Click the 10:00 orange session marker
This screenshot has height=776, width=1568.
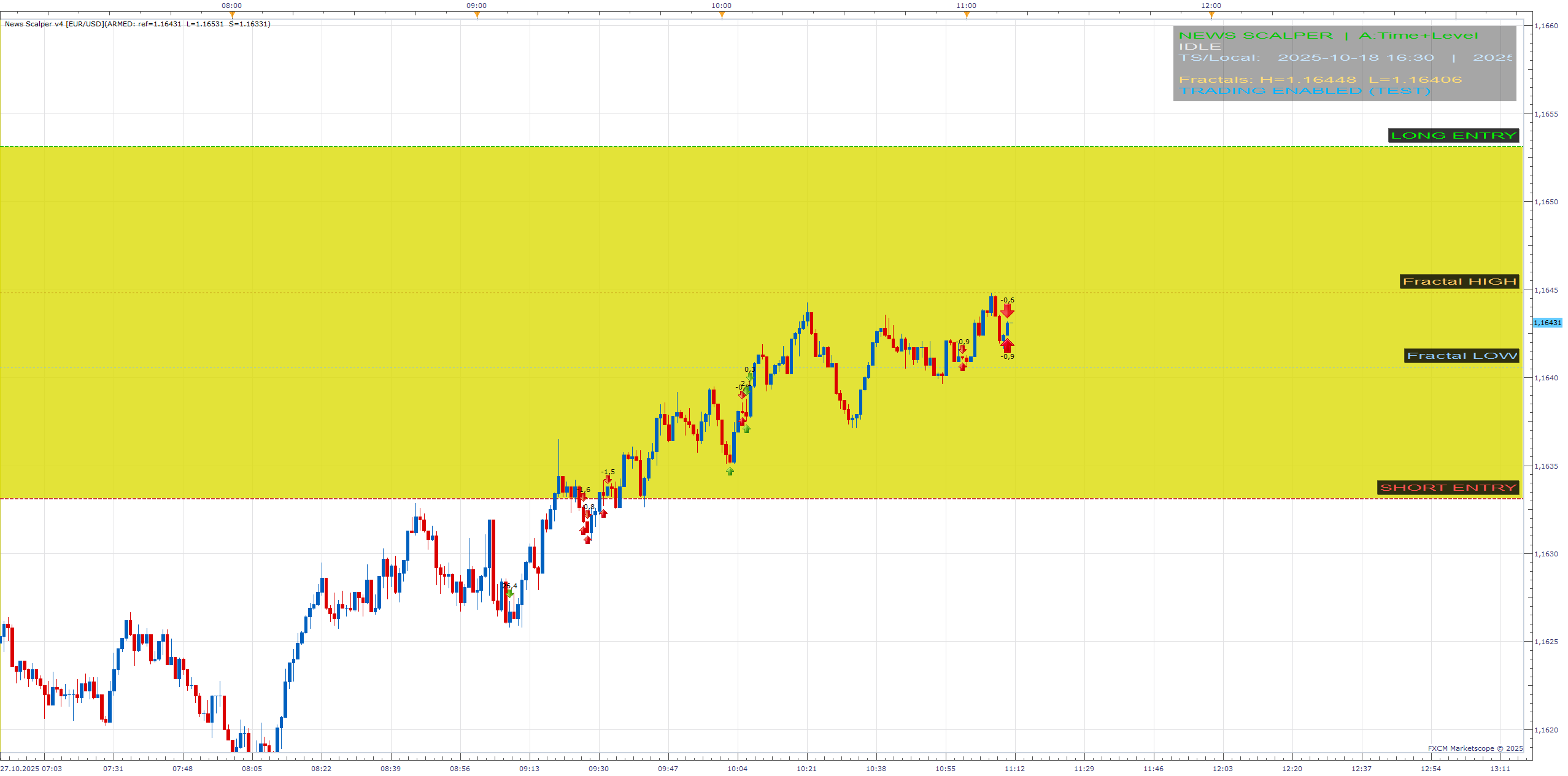tap(722, 15)
